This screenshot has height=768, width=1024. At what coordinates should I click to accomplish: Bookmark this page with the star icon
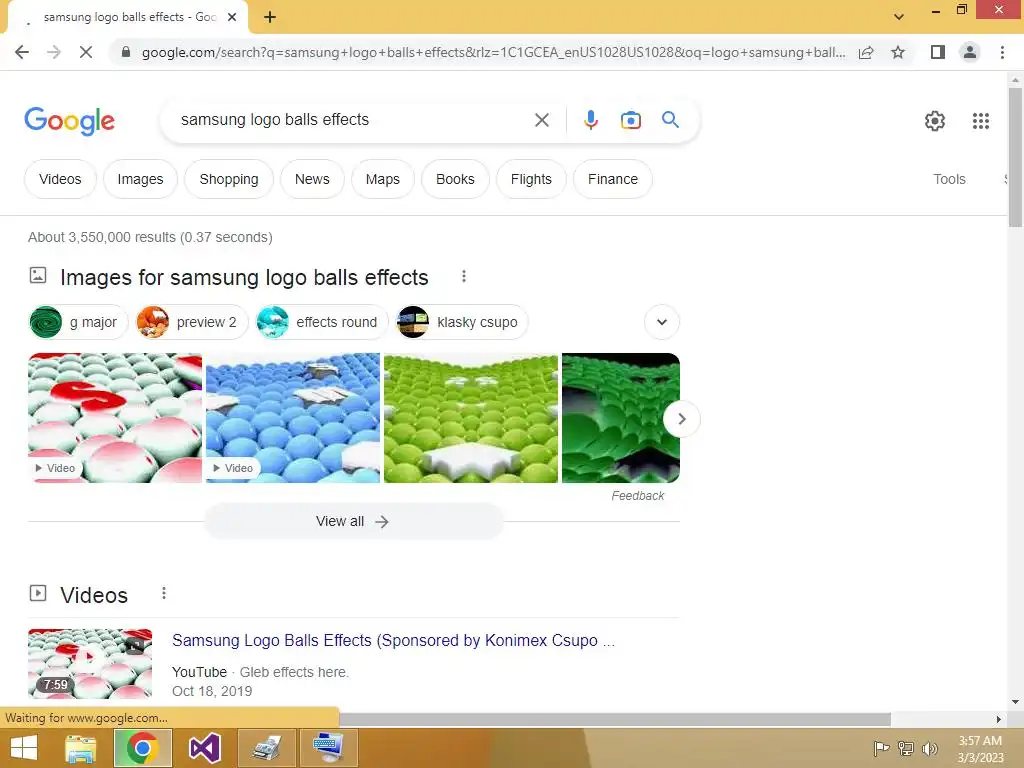coord(898,52)
